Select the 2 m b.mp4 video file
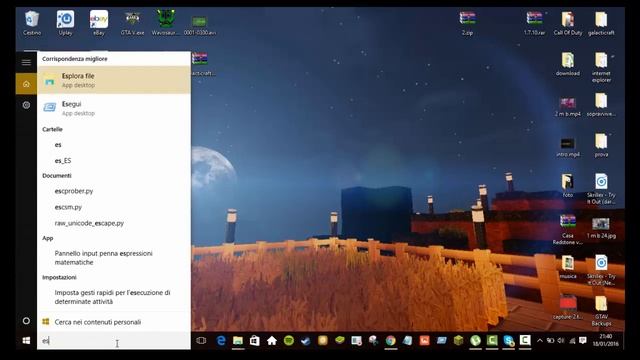This screenshot has width=640, height=360. (568, 107)
